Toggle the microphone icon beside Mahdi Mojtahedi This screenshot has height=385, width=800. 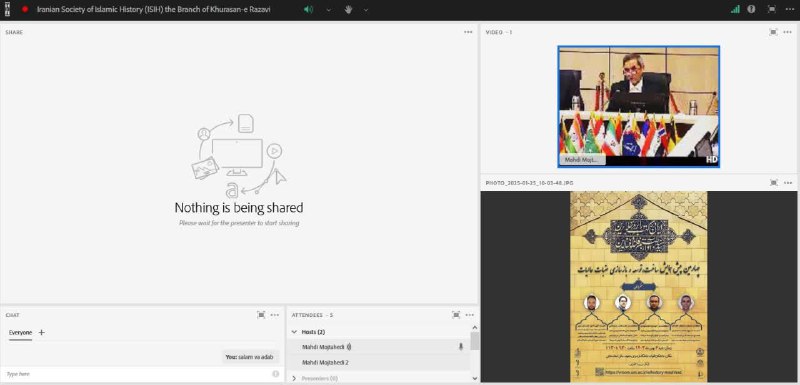tap(461, 347)
